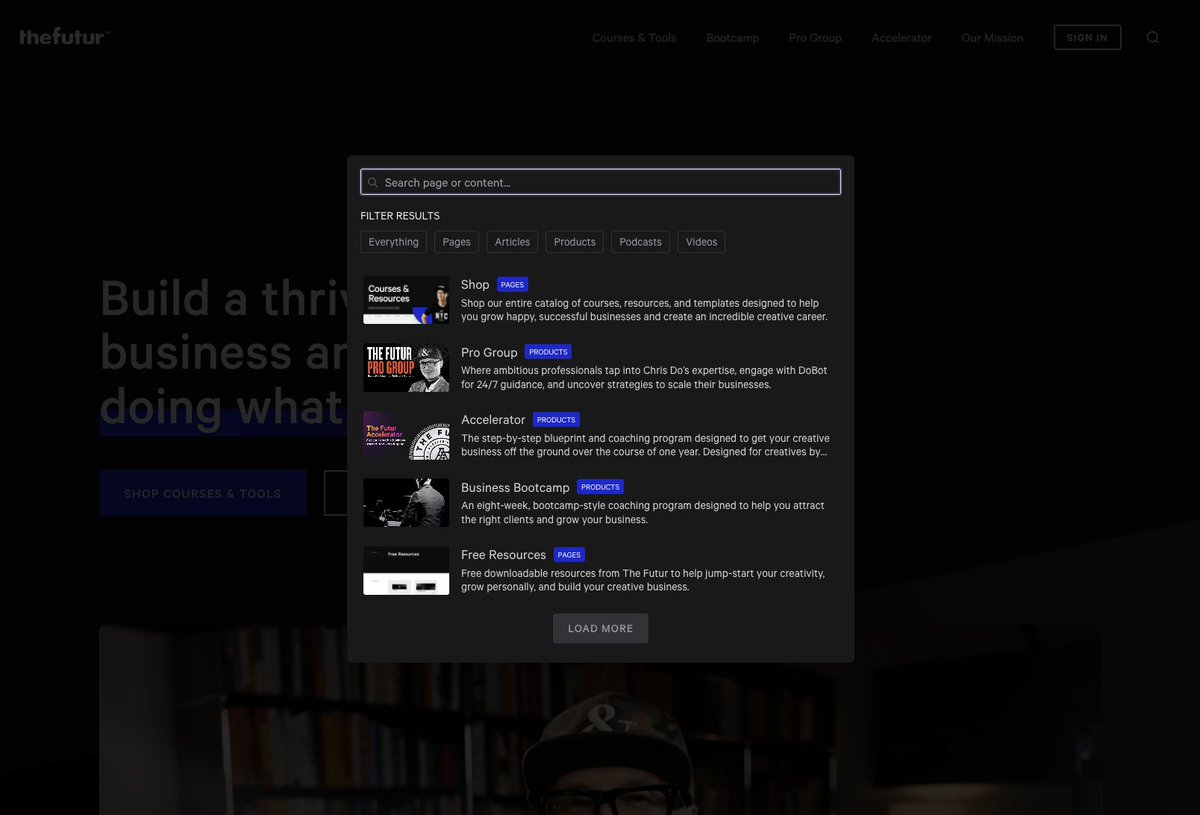Screen dimensions: 1200x815
Task: Click PRODUCTS badge beside Accelerator
Action: [x=556, y=420]
